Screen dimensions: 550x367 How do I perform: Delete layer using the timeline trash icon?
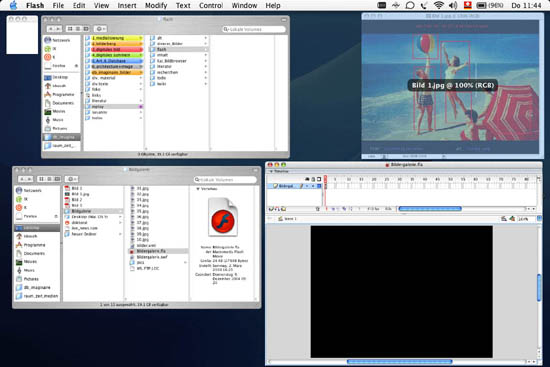[x=318, y=209]
